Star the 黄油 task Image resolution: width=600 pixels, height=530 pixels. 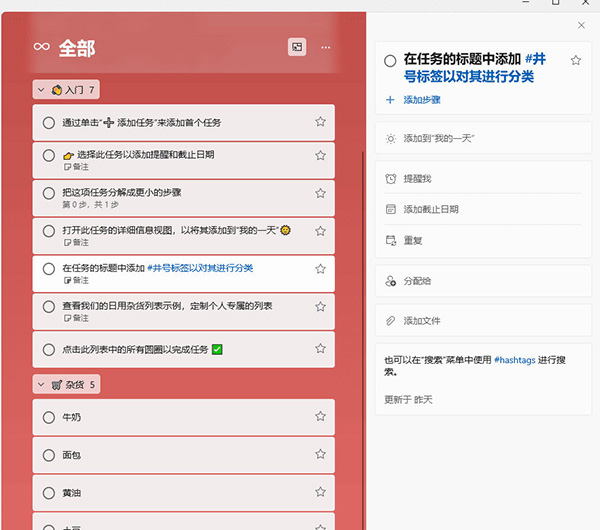pos(320,492)
